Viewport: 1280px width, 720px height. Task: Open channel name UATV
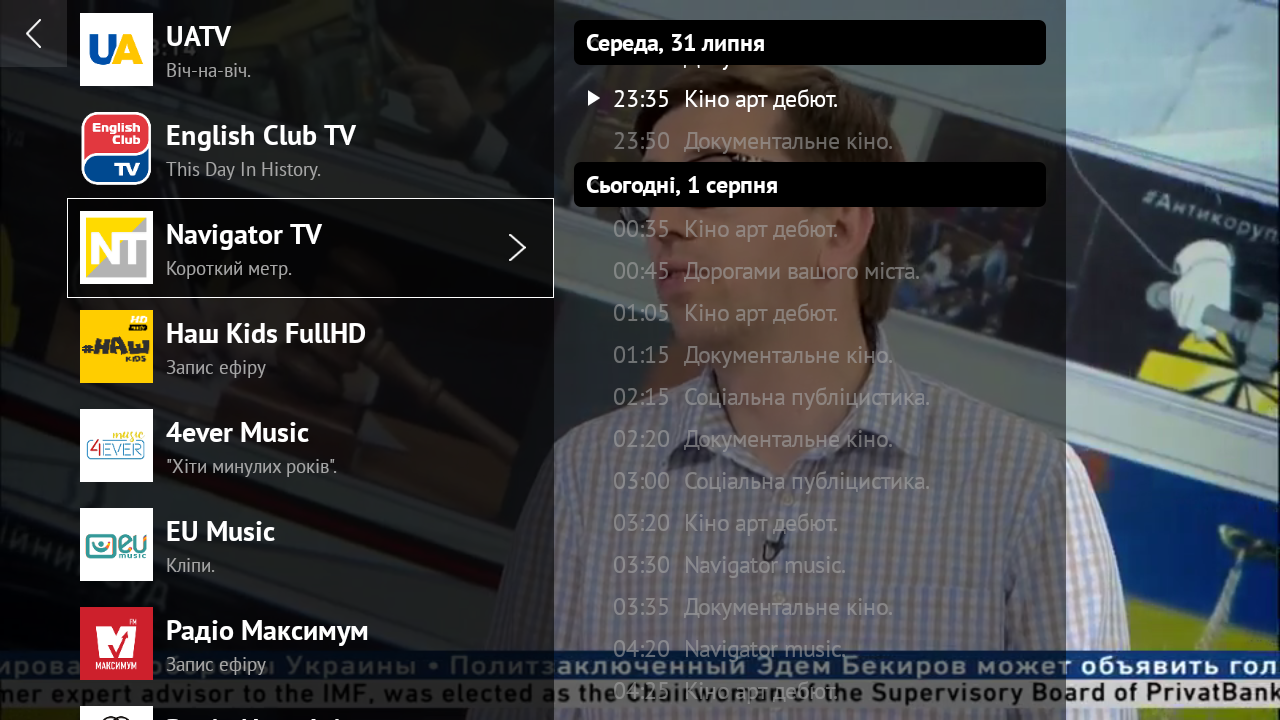(x=198, y=36)
